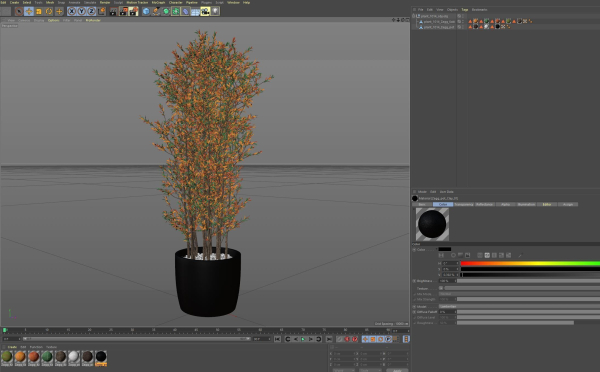Screen dimensions: 600x372
Task: Switch to material Reflectance tab
Action: (484, 205)
